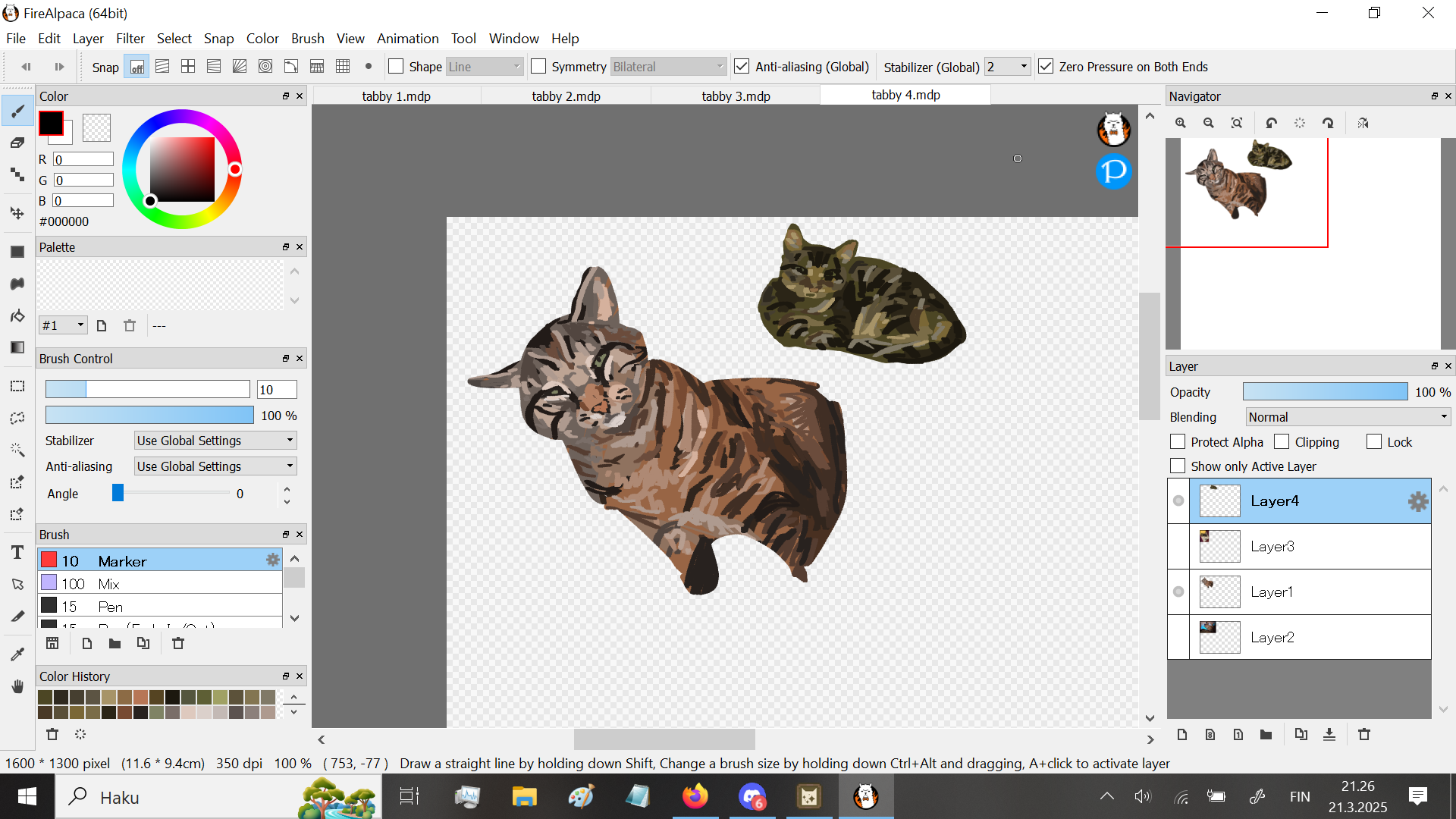Delete layer with trash icon in Layer panel
1456x819 pixels.
click(x=1364, y=734)
